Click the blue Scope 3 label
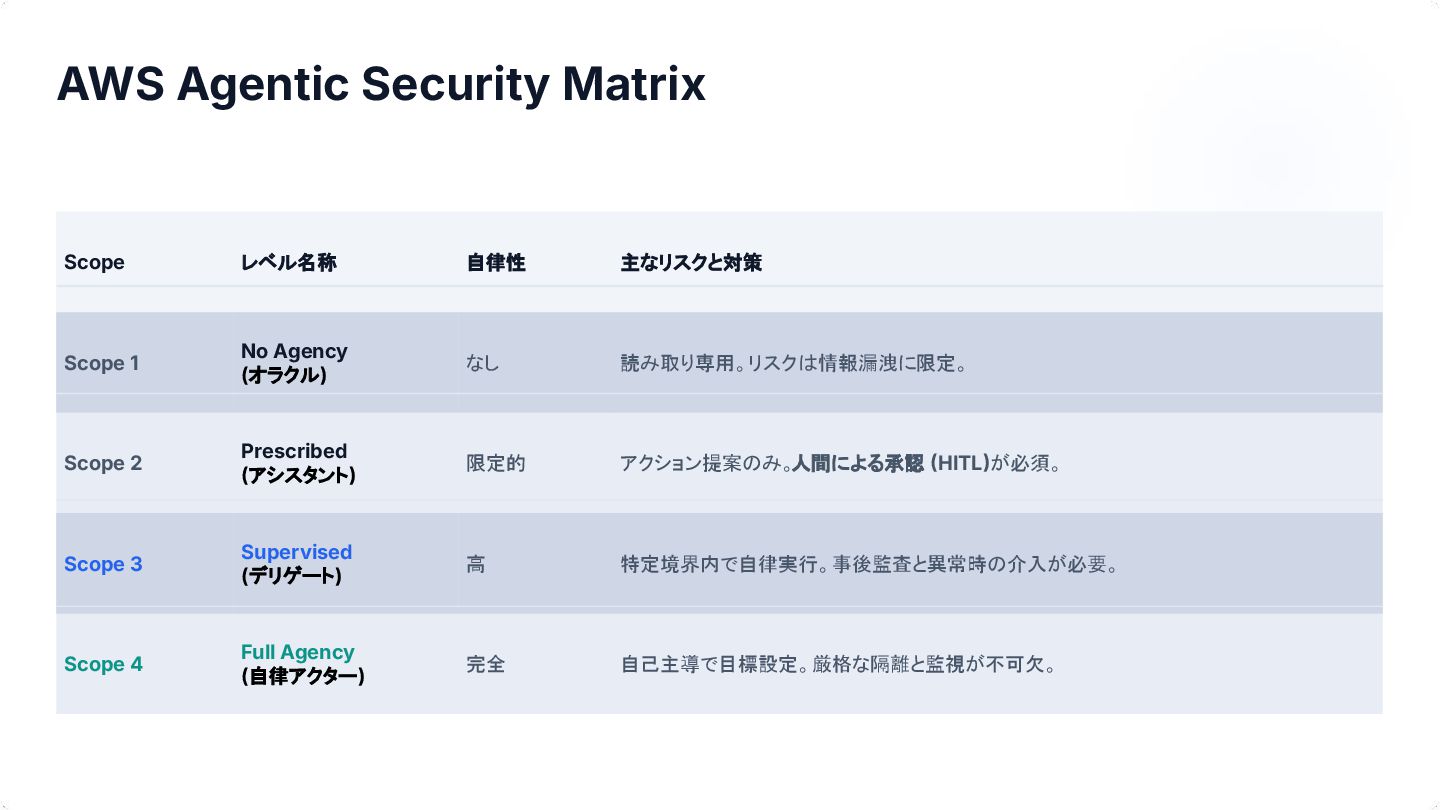This screenshot has height=810, width=1440. pyautogui.click(x=103, y=564)
